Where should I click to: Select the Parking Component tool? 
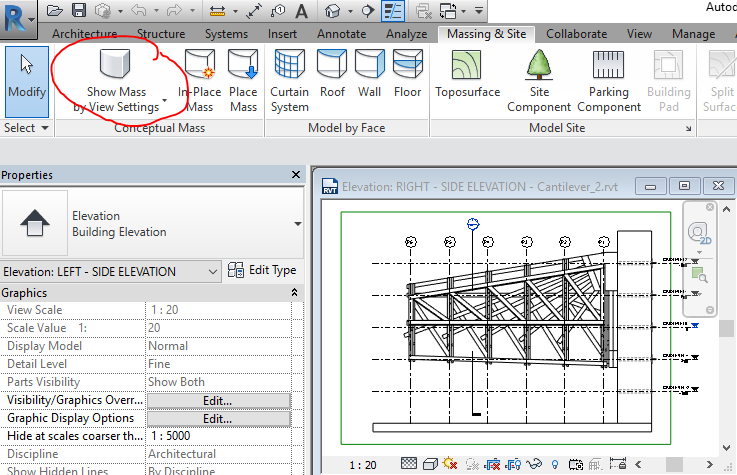[609, 81]
